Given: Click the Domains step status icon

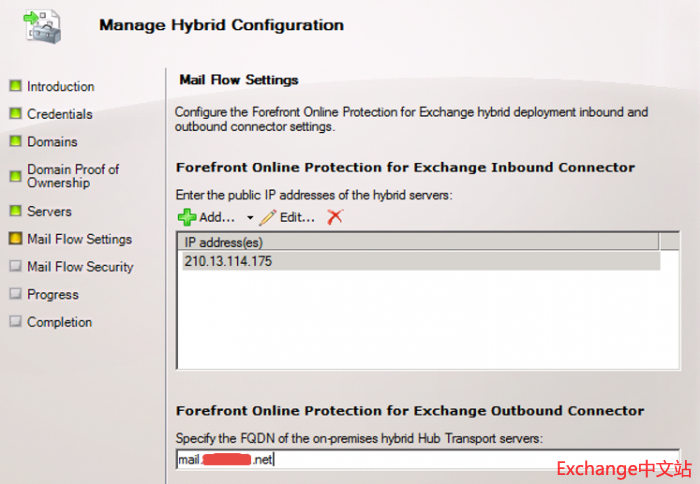Looking at the screenshot, I should [15, 142].
